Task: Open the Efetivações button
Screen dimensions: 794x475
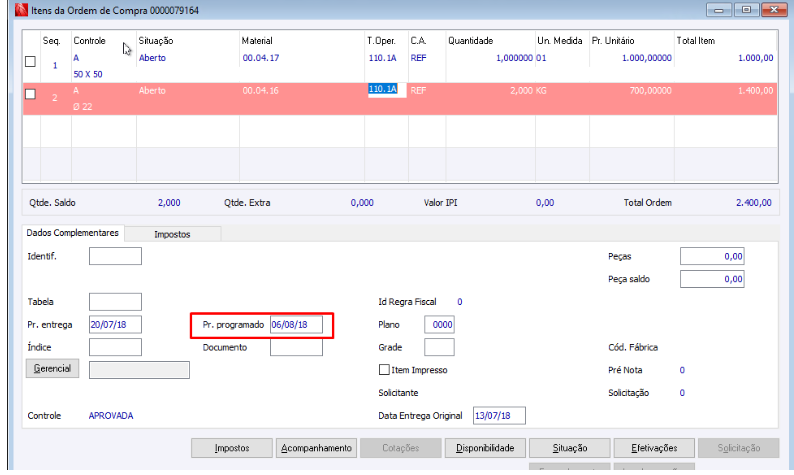Action: (654, 448)
